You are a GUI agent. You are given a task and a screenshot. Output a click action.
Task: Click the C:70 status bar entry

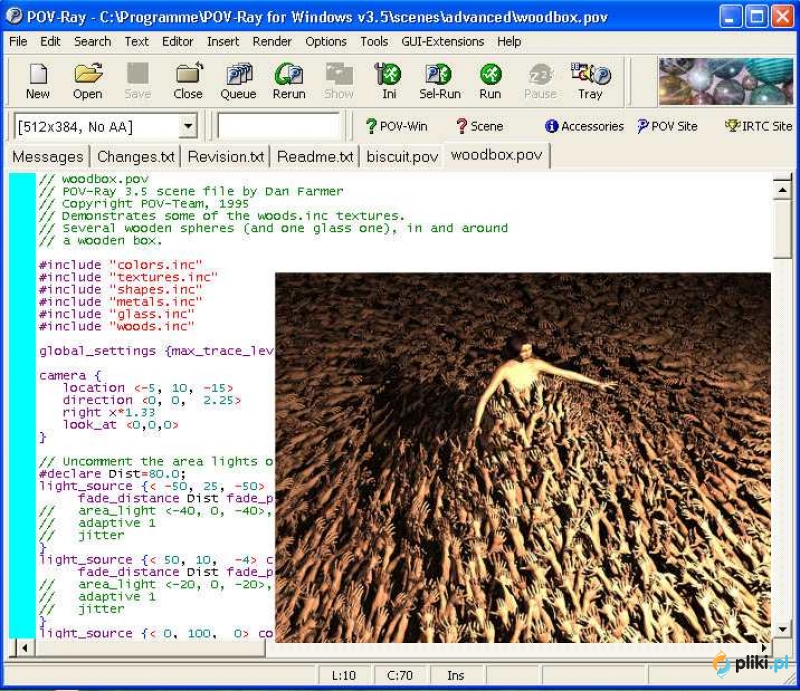tap(399, 675)
